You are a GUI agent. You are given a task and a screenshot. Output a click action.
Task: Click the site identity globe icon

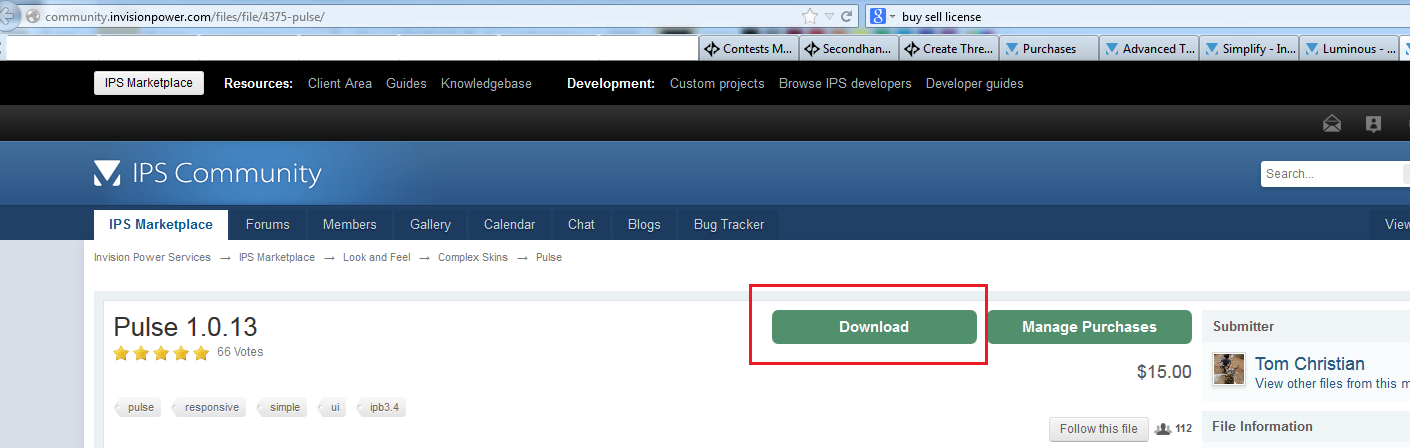[x=33, y=17]
